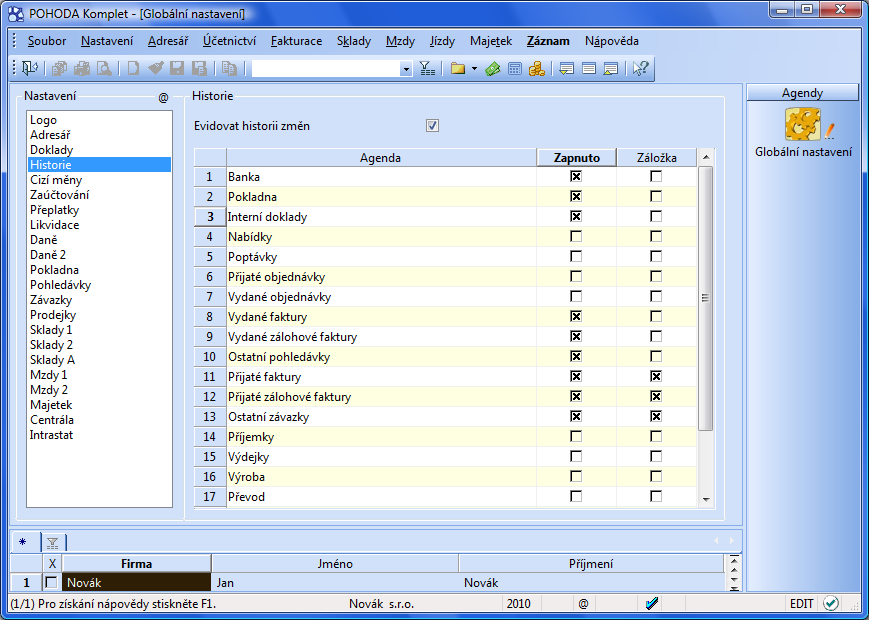
Task: Click the Firma column header
Action: pos(136,564)
